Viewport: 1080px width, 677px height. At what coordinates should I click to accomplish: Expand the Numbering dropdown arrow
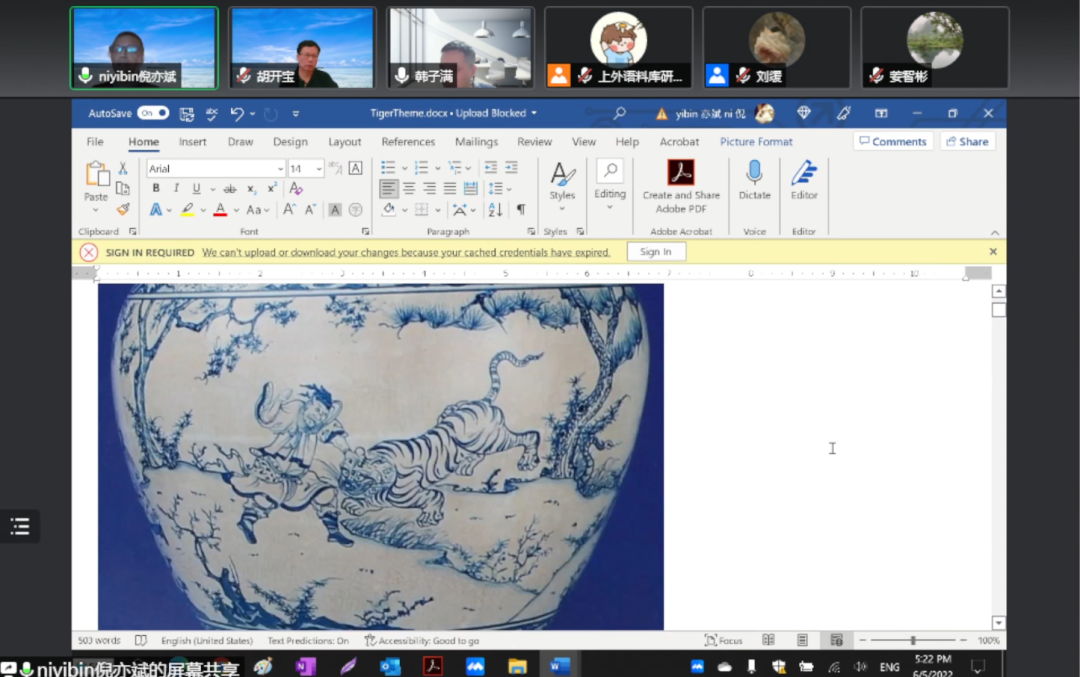click(437, 168)
